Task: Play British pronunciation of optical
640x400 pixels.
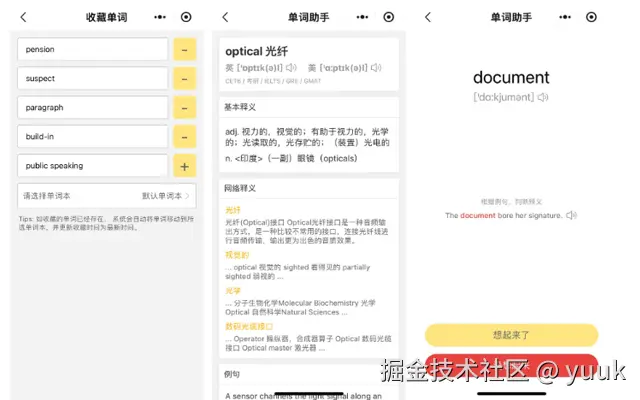Action: pyautogui.click(x=291, y=67)
